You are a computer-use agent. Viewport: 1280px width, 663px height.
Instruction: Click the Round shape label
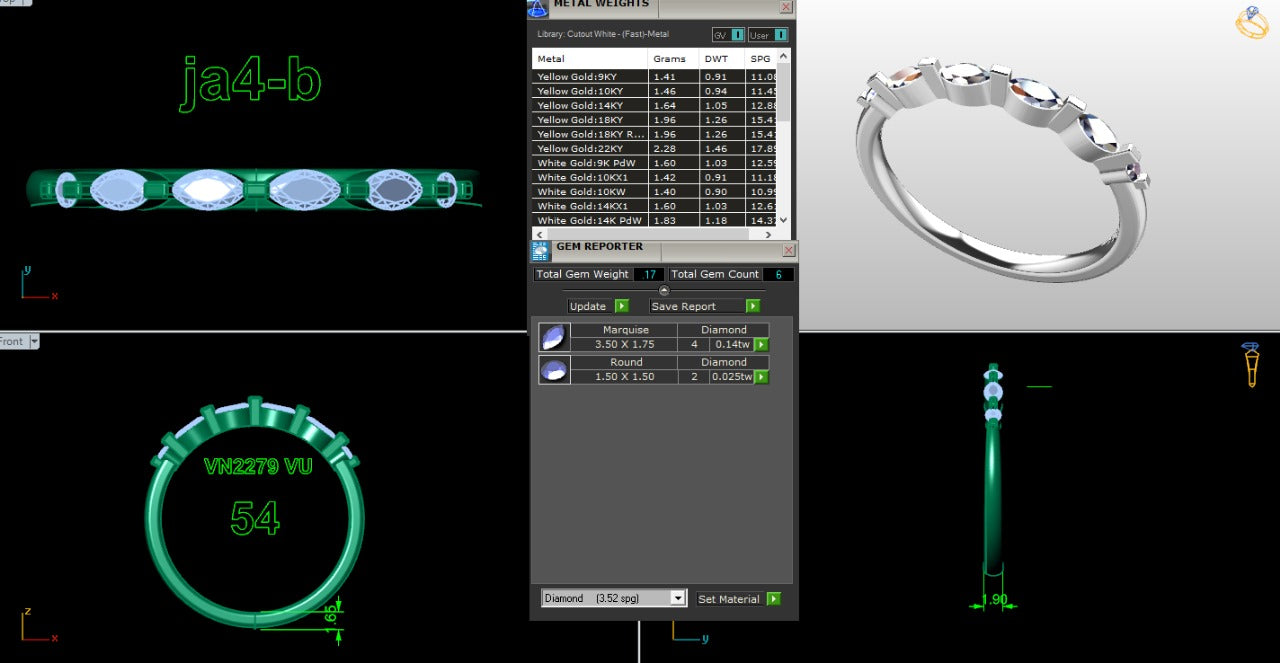(625, 363)
